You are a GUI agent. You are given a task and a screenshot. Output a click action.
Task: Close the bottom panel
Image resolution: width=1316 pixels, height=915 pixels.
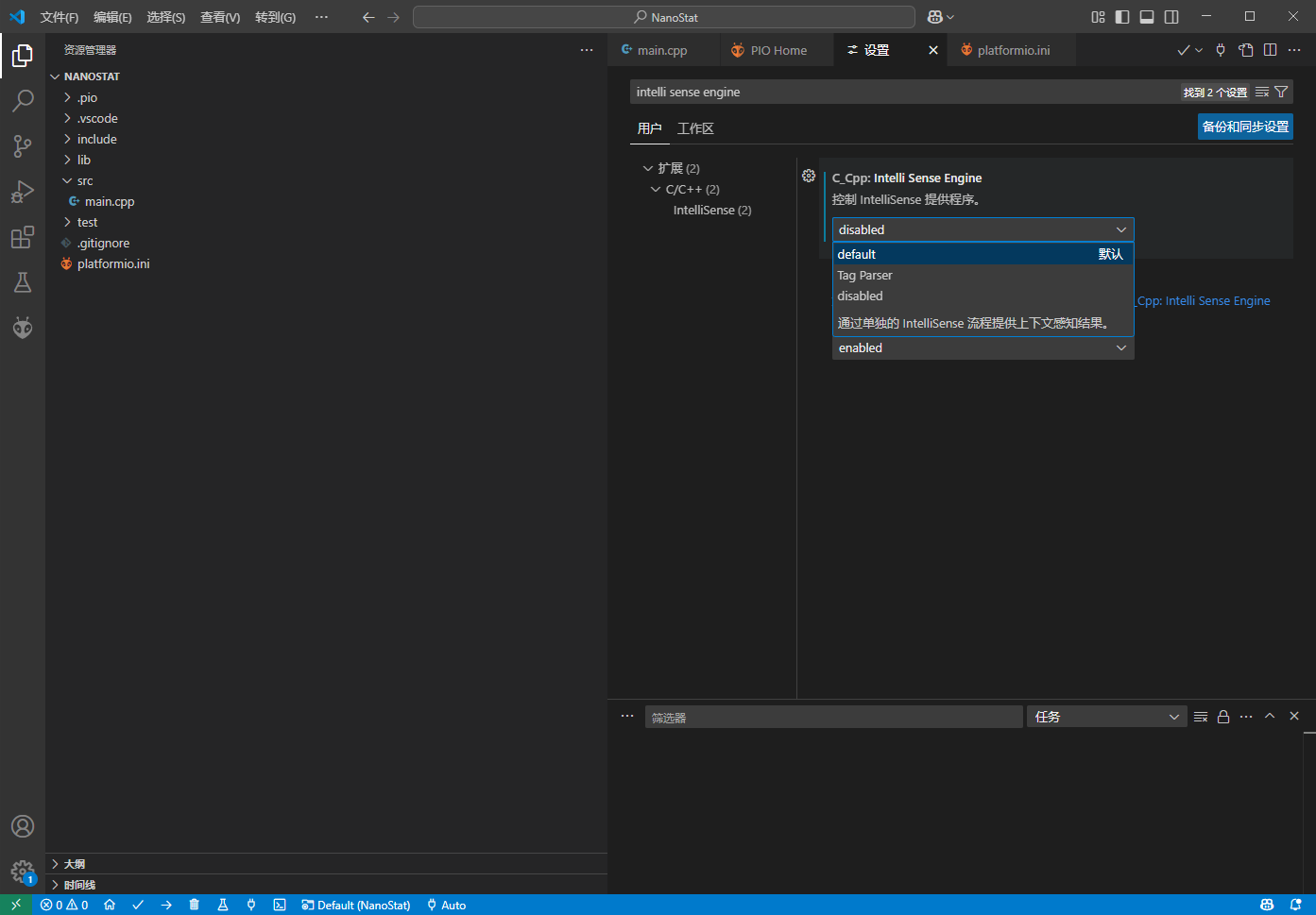click(x=1294, y=717)
